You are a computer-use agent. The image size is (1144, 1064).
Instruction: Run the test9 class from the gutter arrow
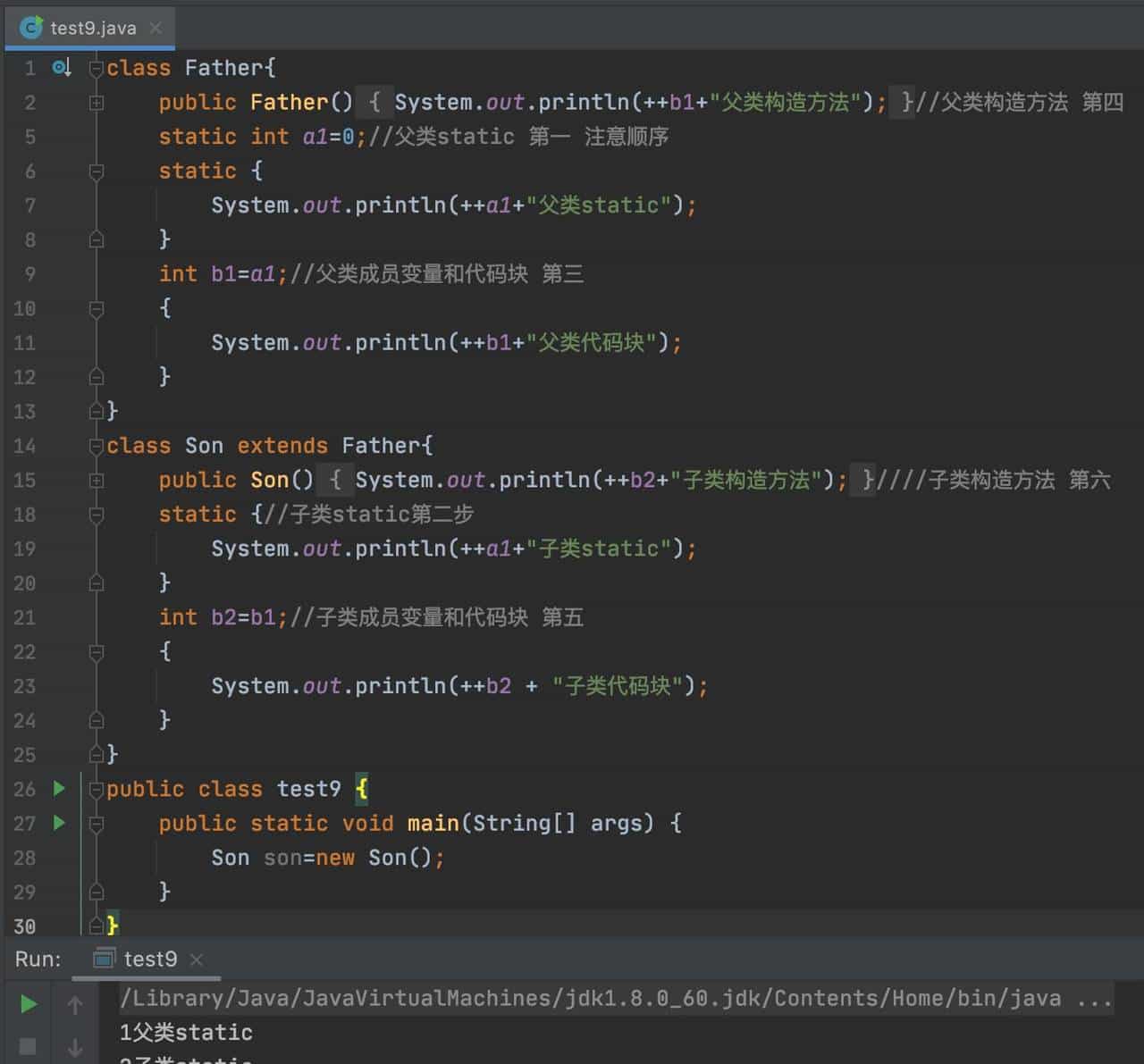click(x=59, y=788)
